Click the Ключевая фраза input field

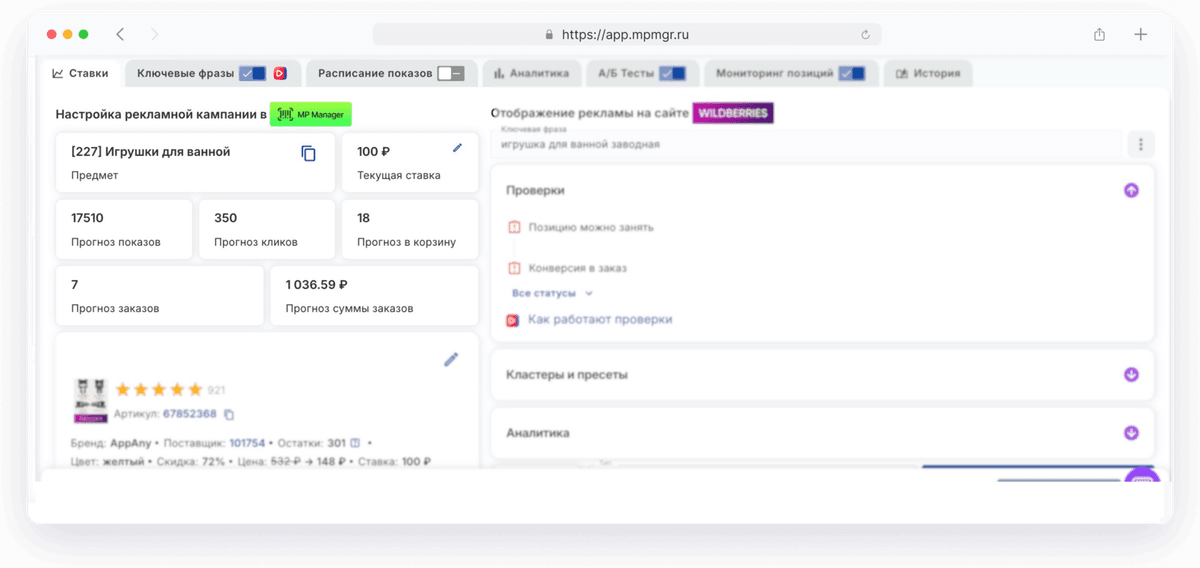(x=810, y=144)
